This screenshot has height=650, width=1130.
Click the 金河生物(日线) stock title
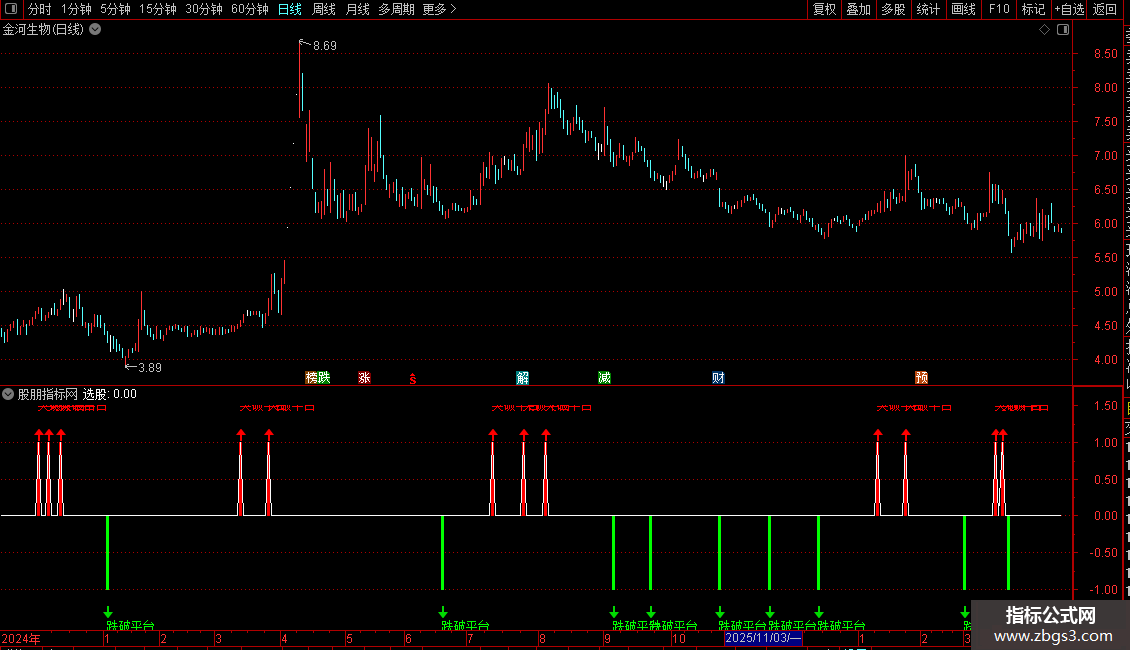tap(43, 30)
